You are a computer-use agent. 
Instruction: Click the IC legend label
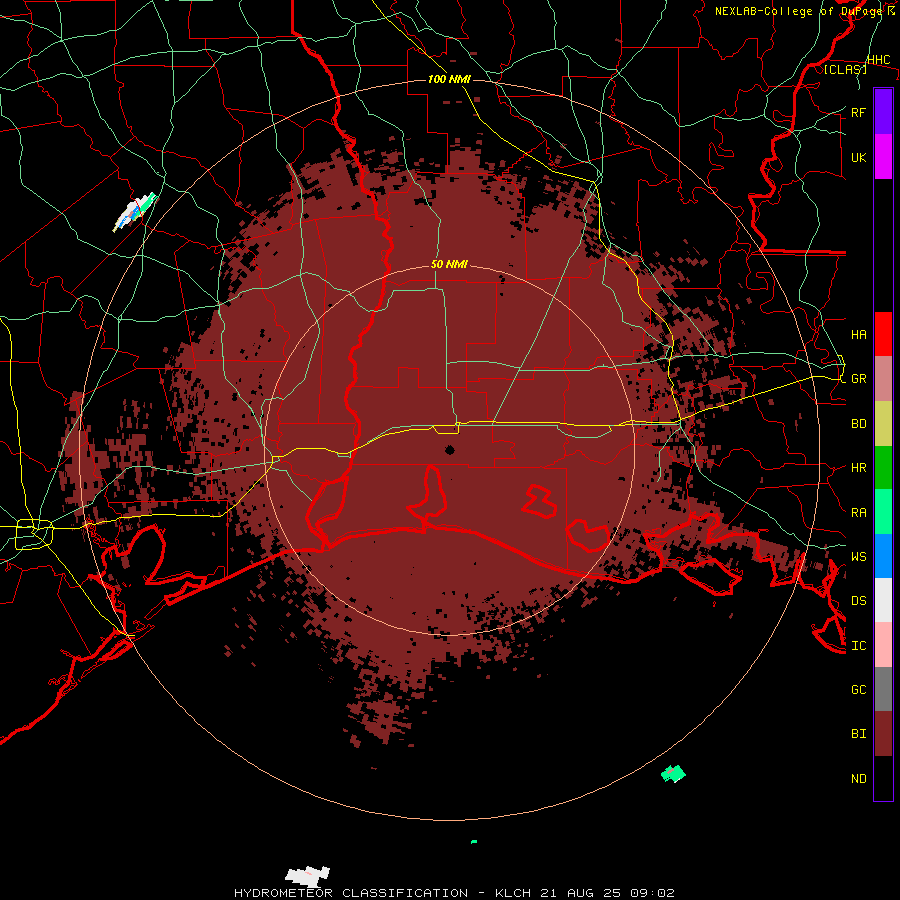(858, 645)
